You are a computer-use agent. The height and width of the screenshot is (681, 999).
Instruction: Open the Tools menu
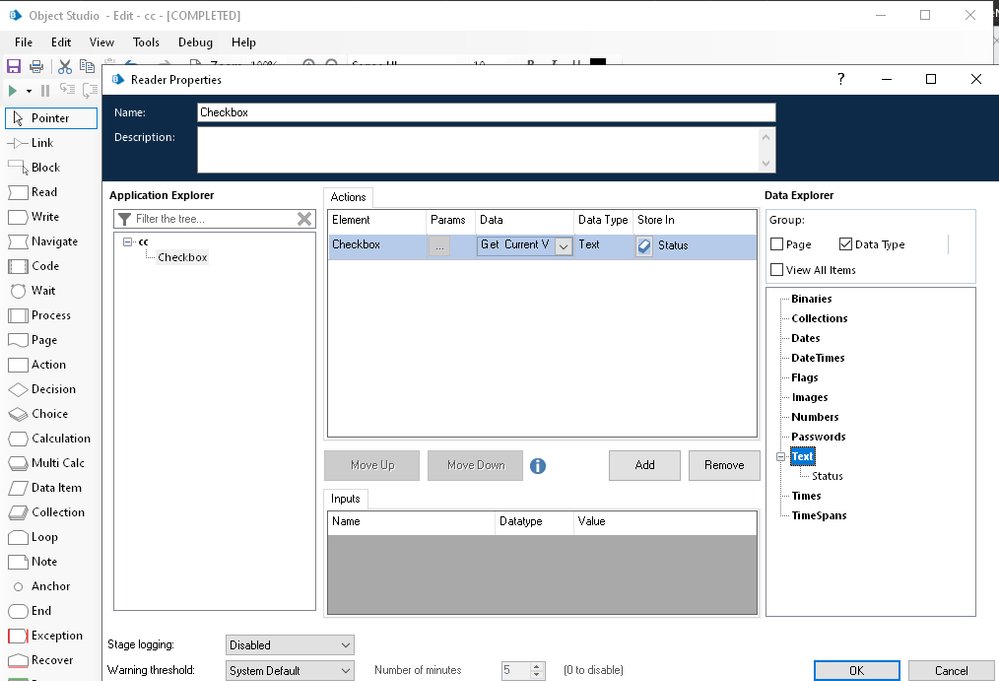pyautogui.click(x=146, y=42)
